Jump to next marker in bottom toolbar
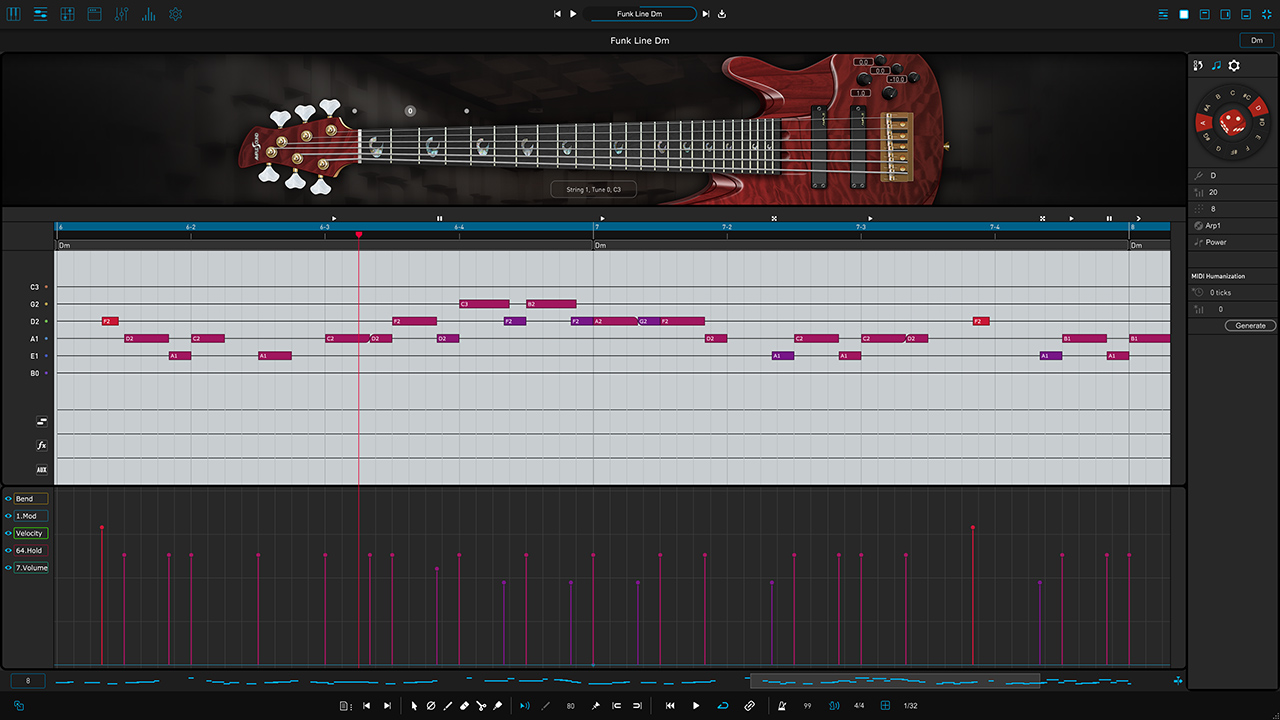The height and width of the screenshot is (720, 1280). 387,706
